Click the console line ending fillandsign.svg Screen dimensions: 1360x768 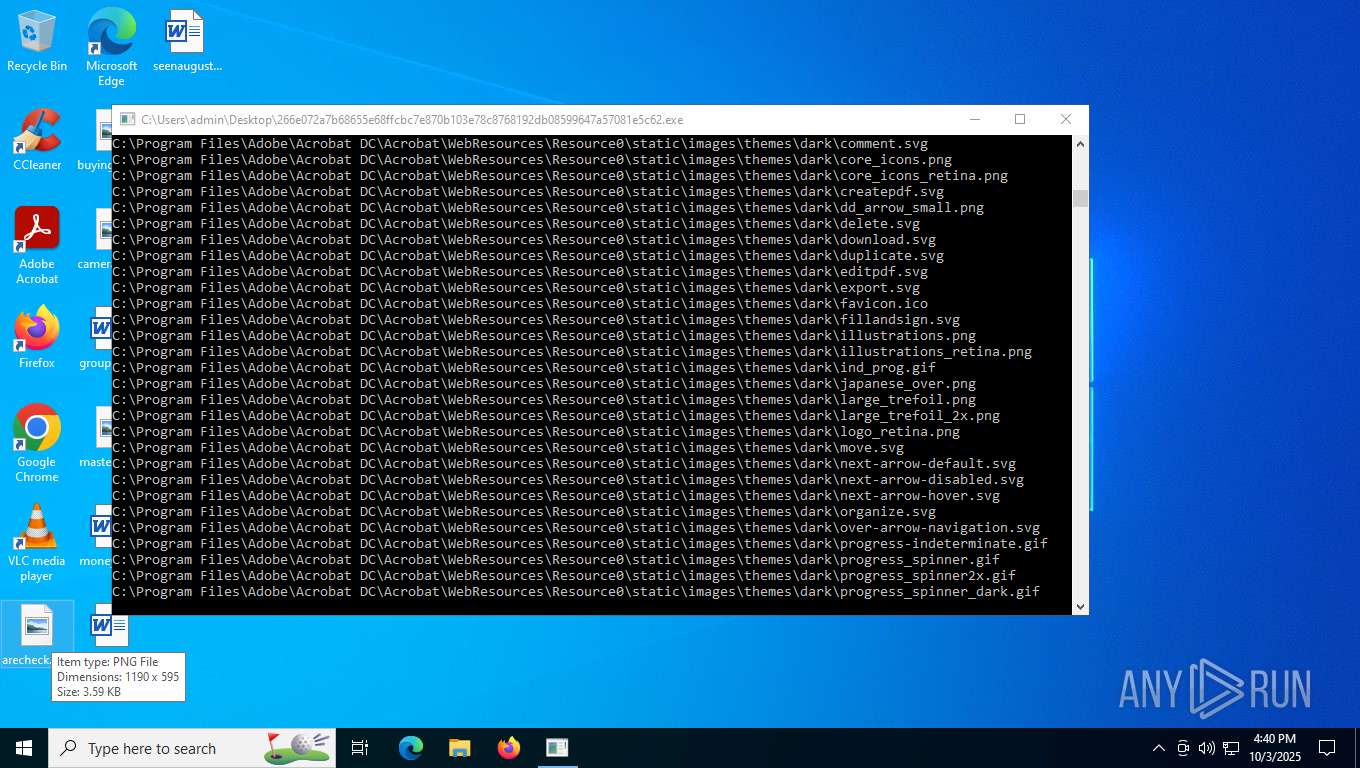tap(536, 320)
